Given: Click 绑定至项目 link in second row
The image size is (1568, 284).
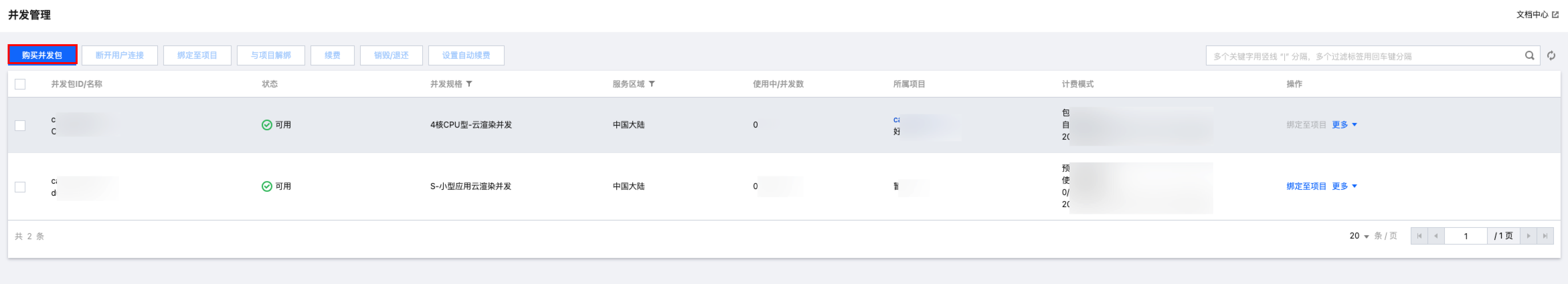Looking at the screenshot, I should pyautogui.click(x=1306, y=186).
